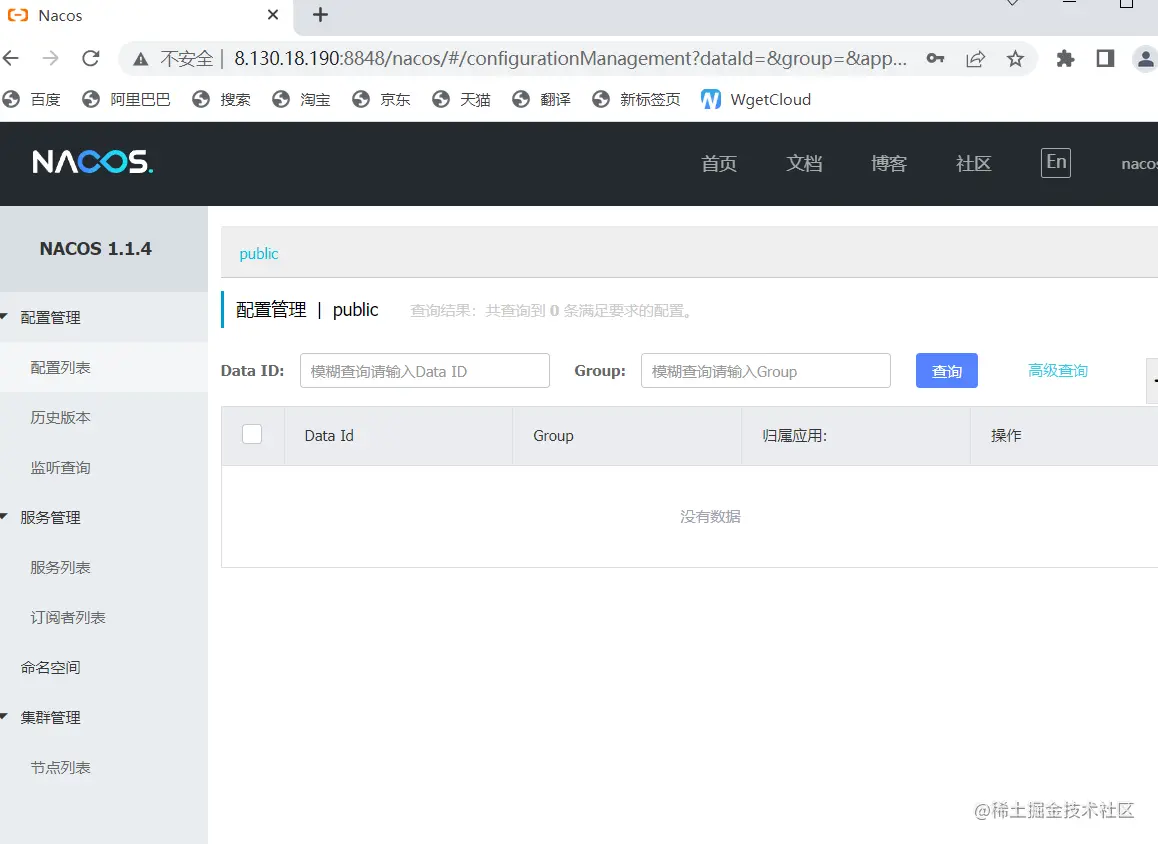Screen dimensions: 1158x844
Task: Collapse the 配置管理 menu group
Action: point(50,318)
